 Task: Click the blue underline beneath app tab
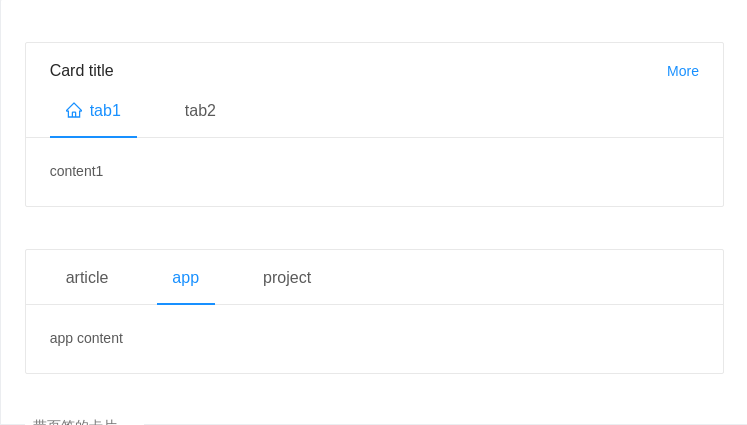[186, 304]
